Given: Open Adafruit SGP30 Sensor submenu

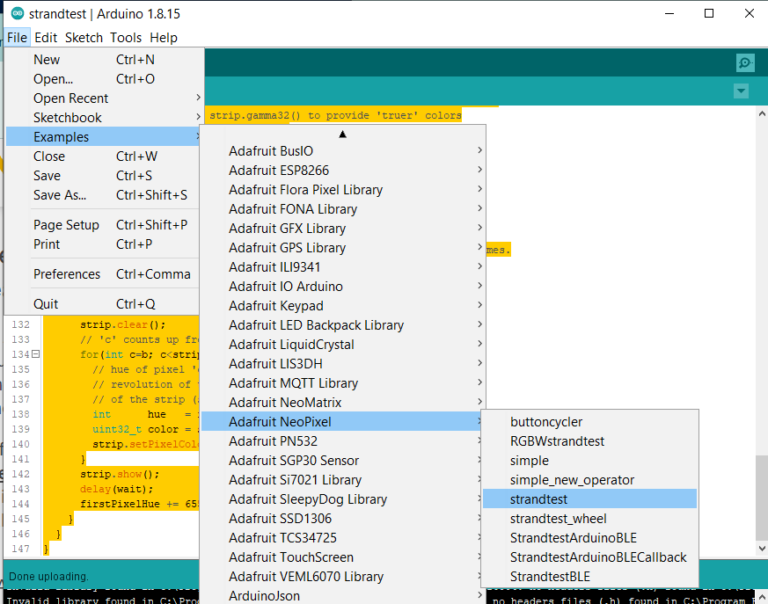Looking at the screenshot, I should [341, 460].
